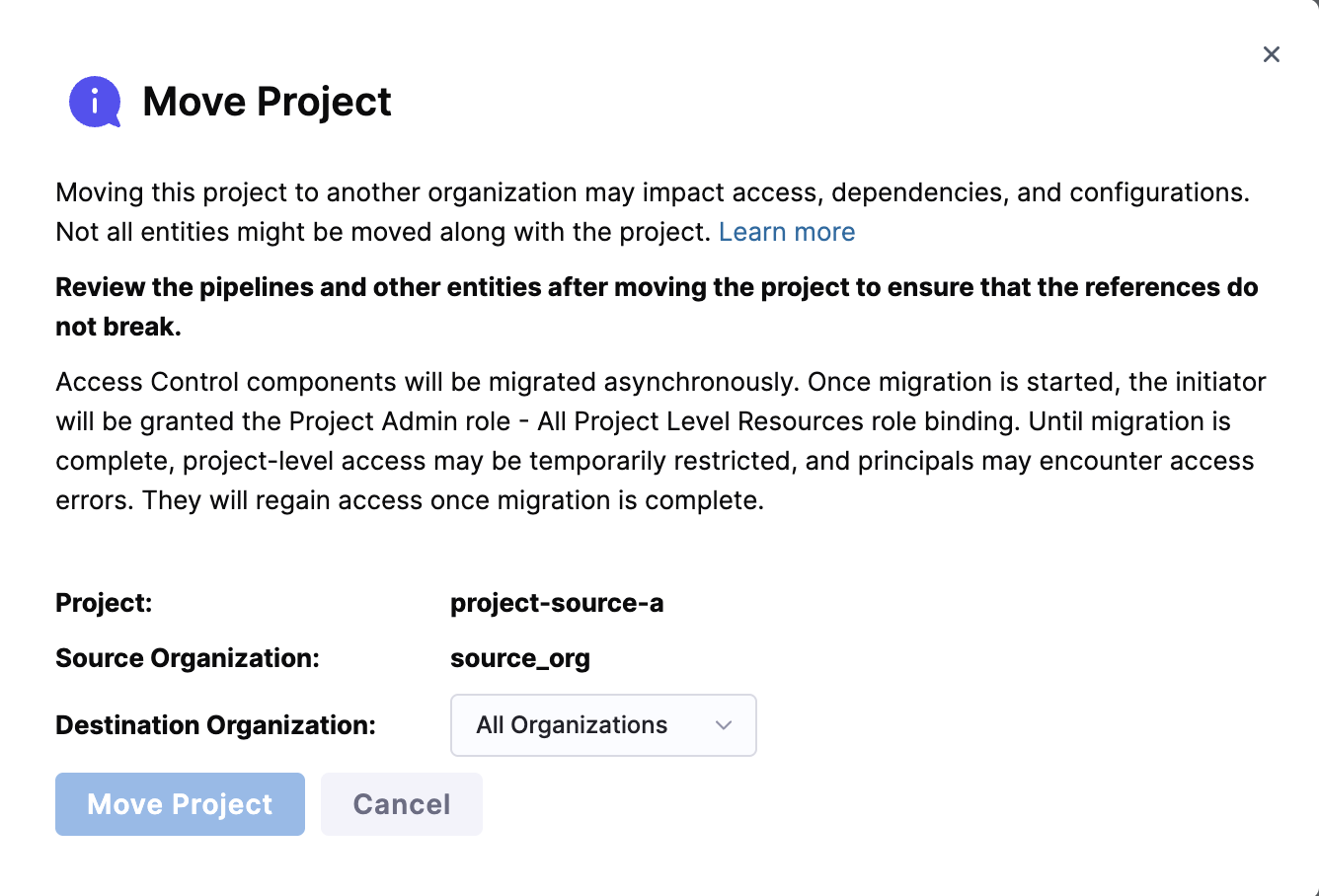
Task: Click the Project: field label
Action: [104, 603]
